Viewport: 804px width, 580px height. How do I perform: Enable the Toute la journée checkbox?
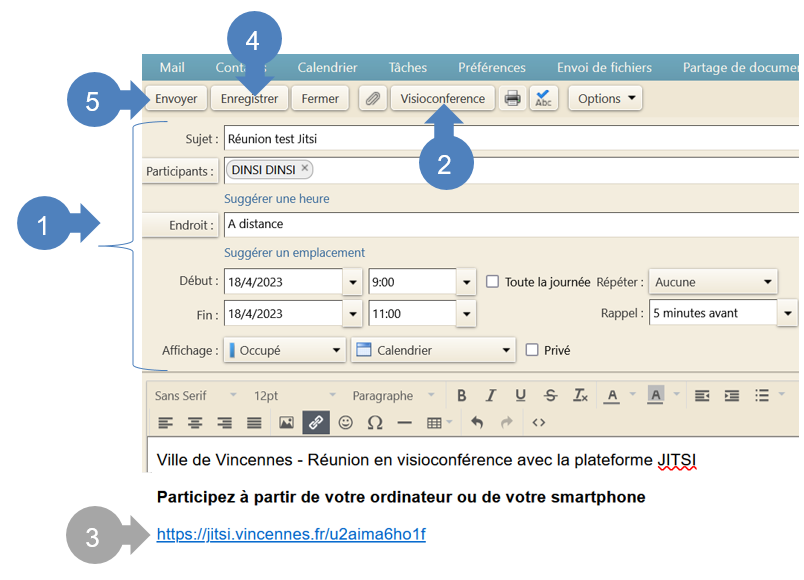(x=492, y=282)
